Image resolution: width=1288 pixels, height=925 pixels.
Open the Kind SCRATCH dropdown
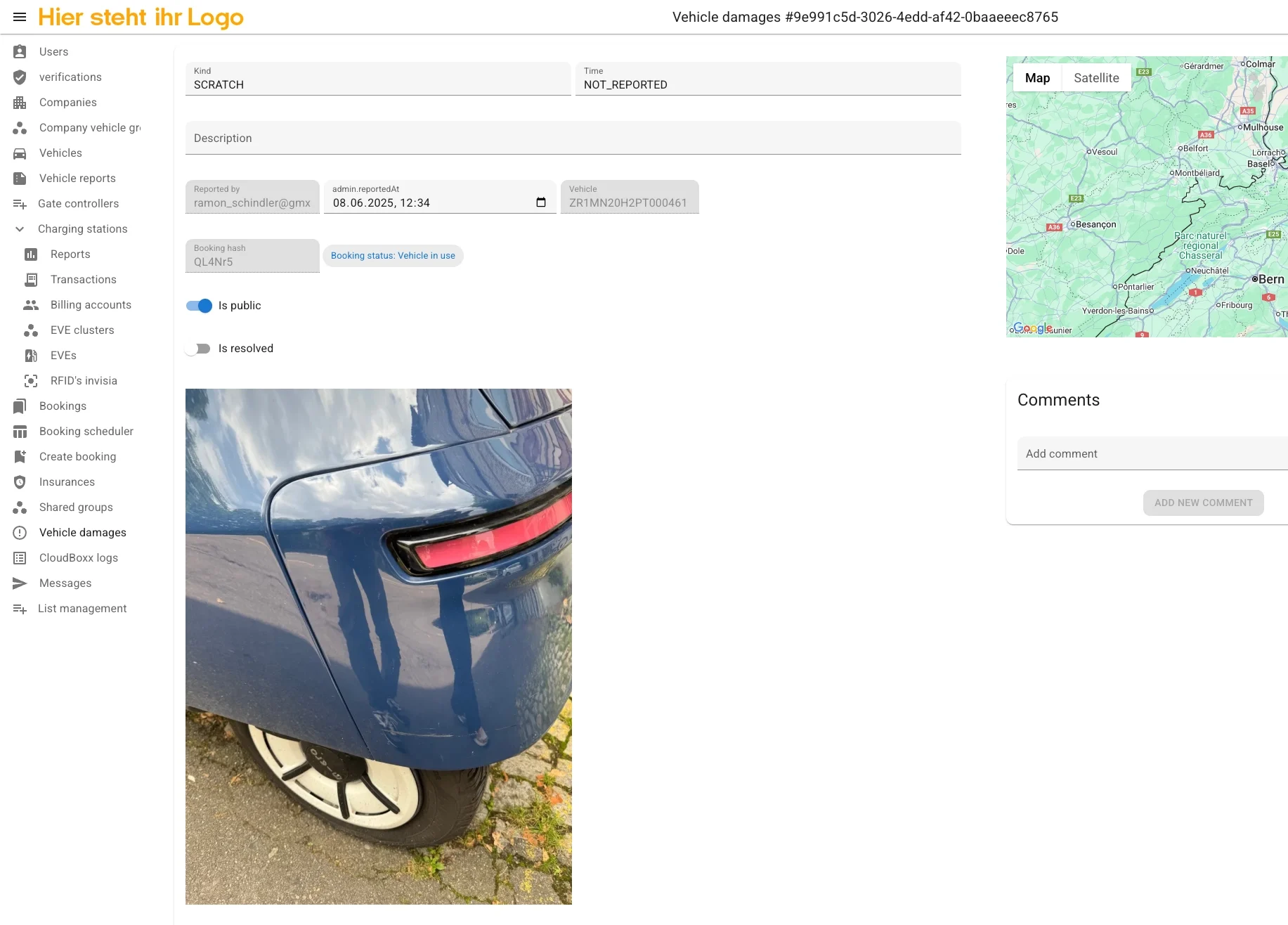click(377, 79)
